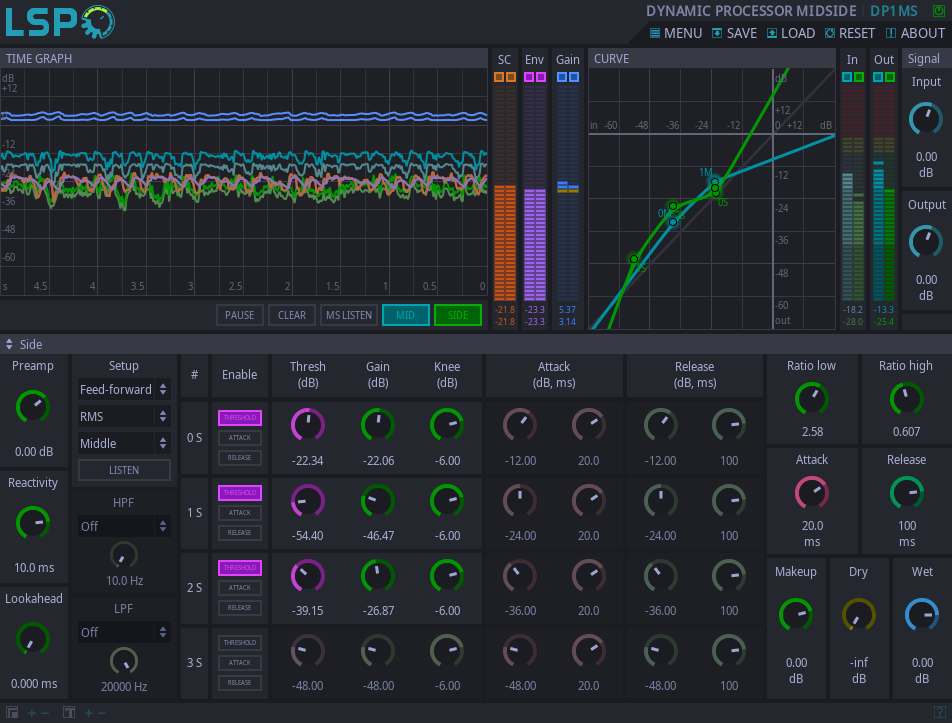Click the LSP gear logo
This screenshot has width=952, height=723.
click(60, 21)
